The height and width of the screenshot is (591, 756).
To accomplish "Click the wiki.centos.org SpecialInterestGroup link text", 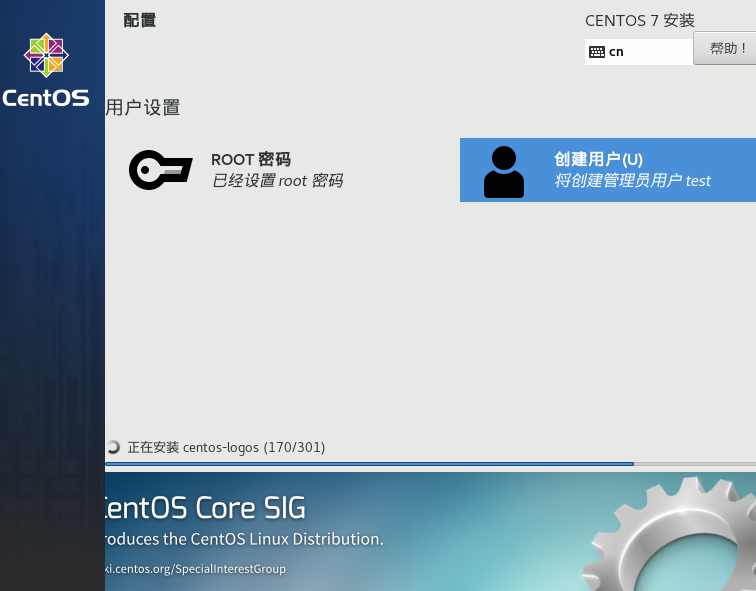I will coord(196,569).
